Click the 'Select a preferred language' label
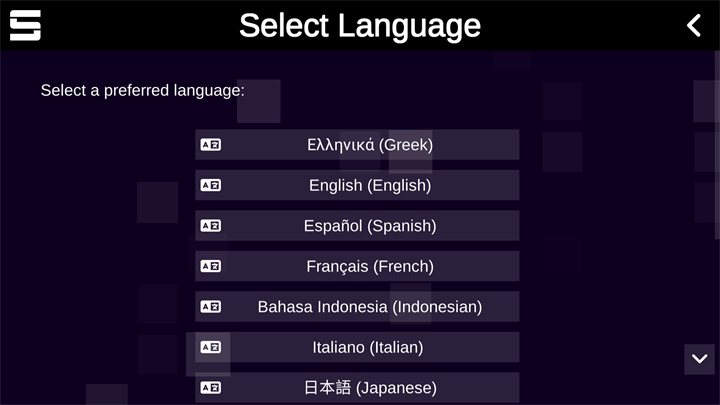720x405 pixels. [x=143, y=90]
